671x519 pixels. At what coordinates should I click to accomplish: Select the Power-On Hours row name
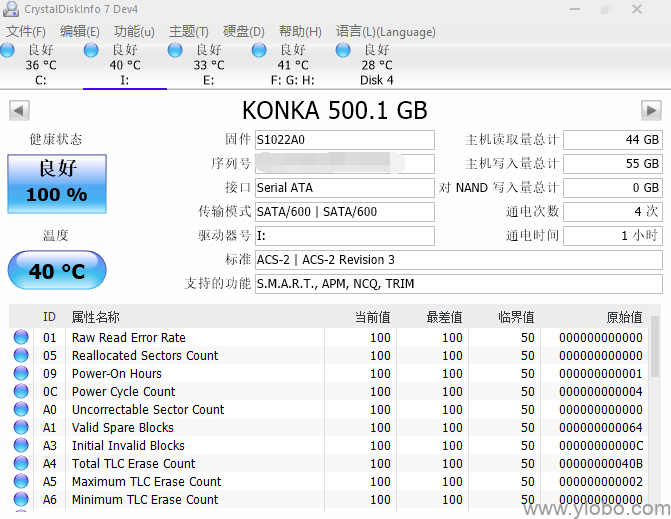point(117,374)
